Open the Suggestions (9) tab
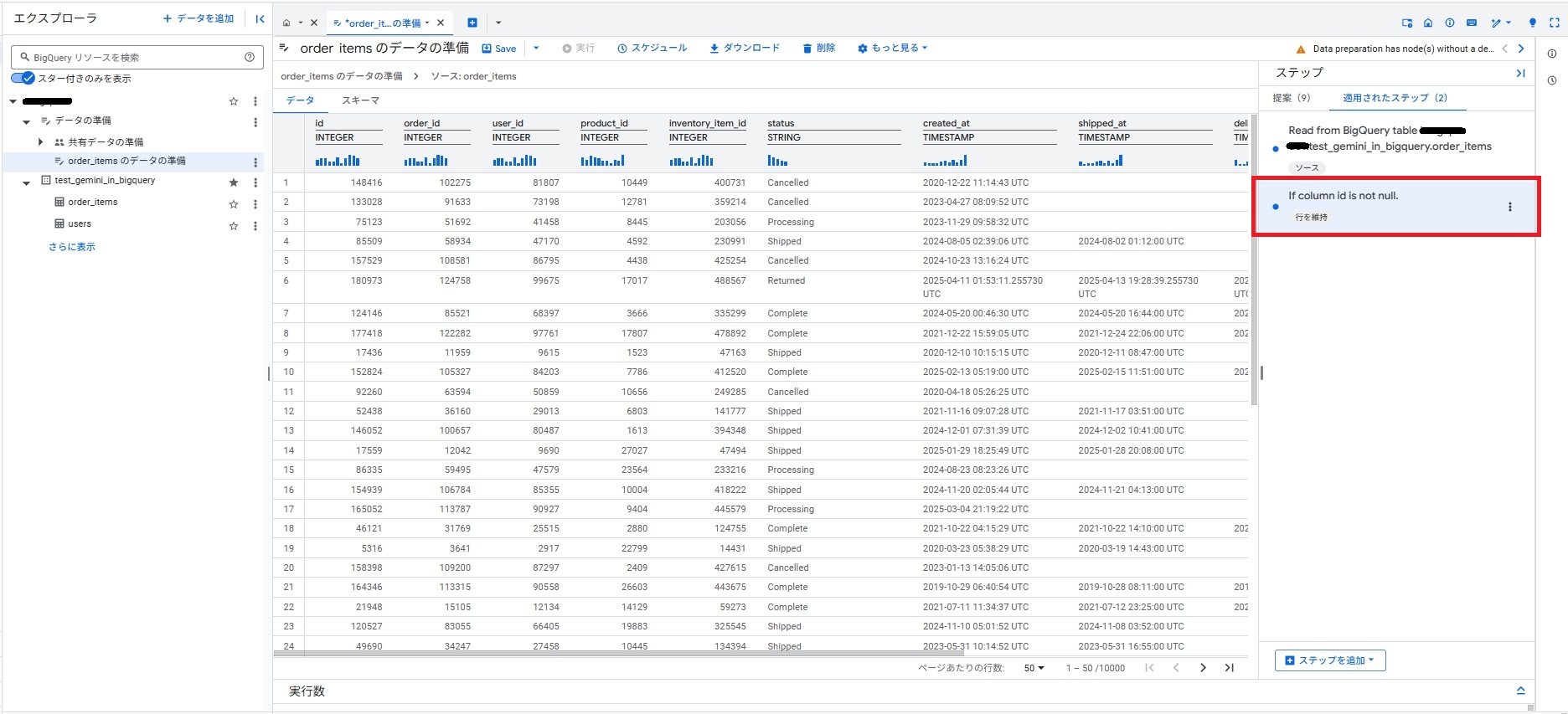Image resolution: width=1568 pixels, height=714 pixels. [x=1291, y=98]
